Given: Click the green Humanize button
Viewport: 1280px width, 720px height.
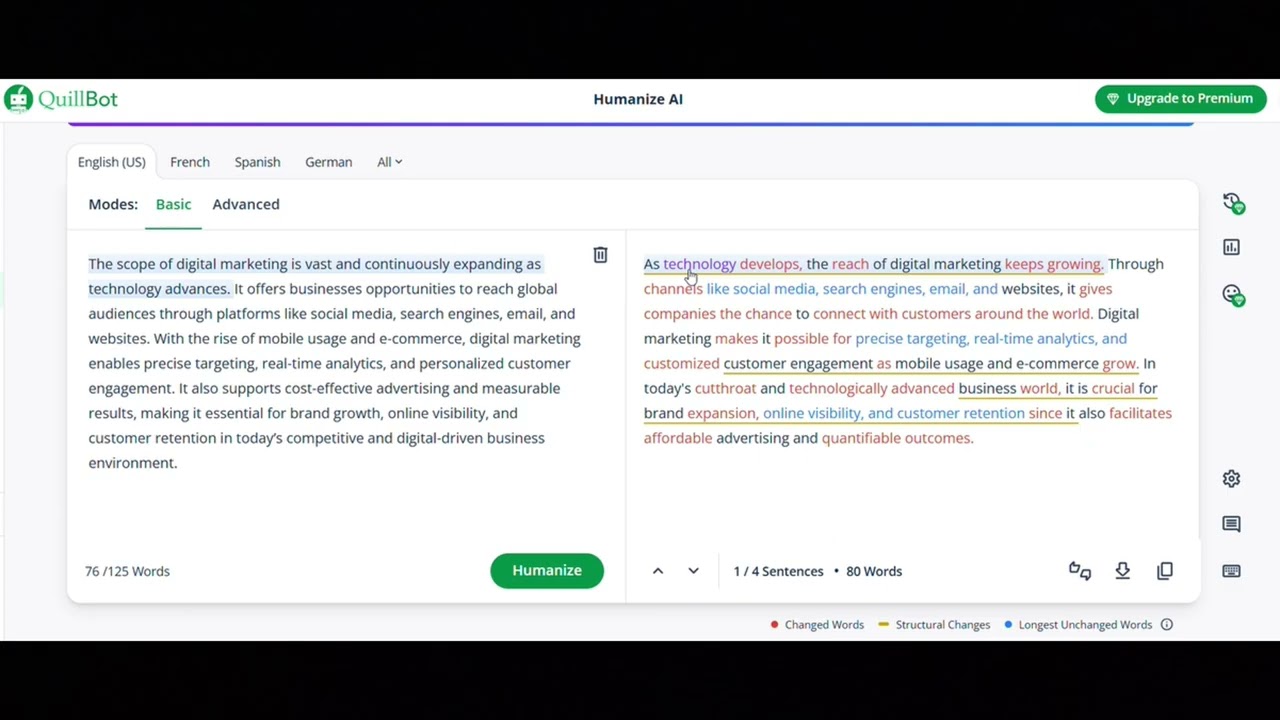Looking at the screenshot, I should coord(547,571).
